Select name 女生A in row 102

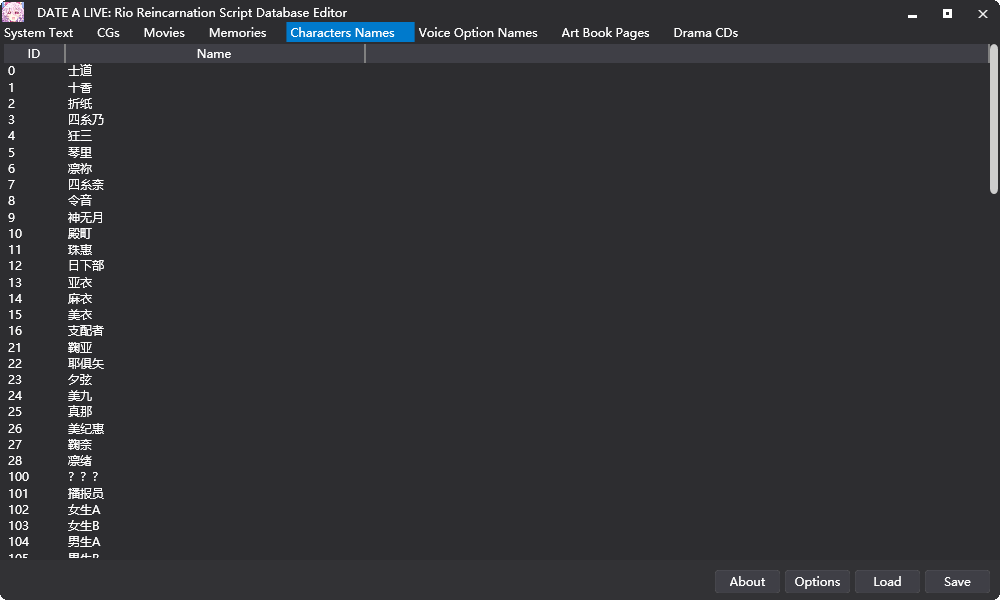84,509
